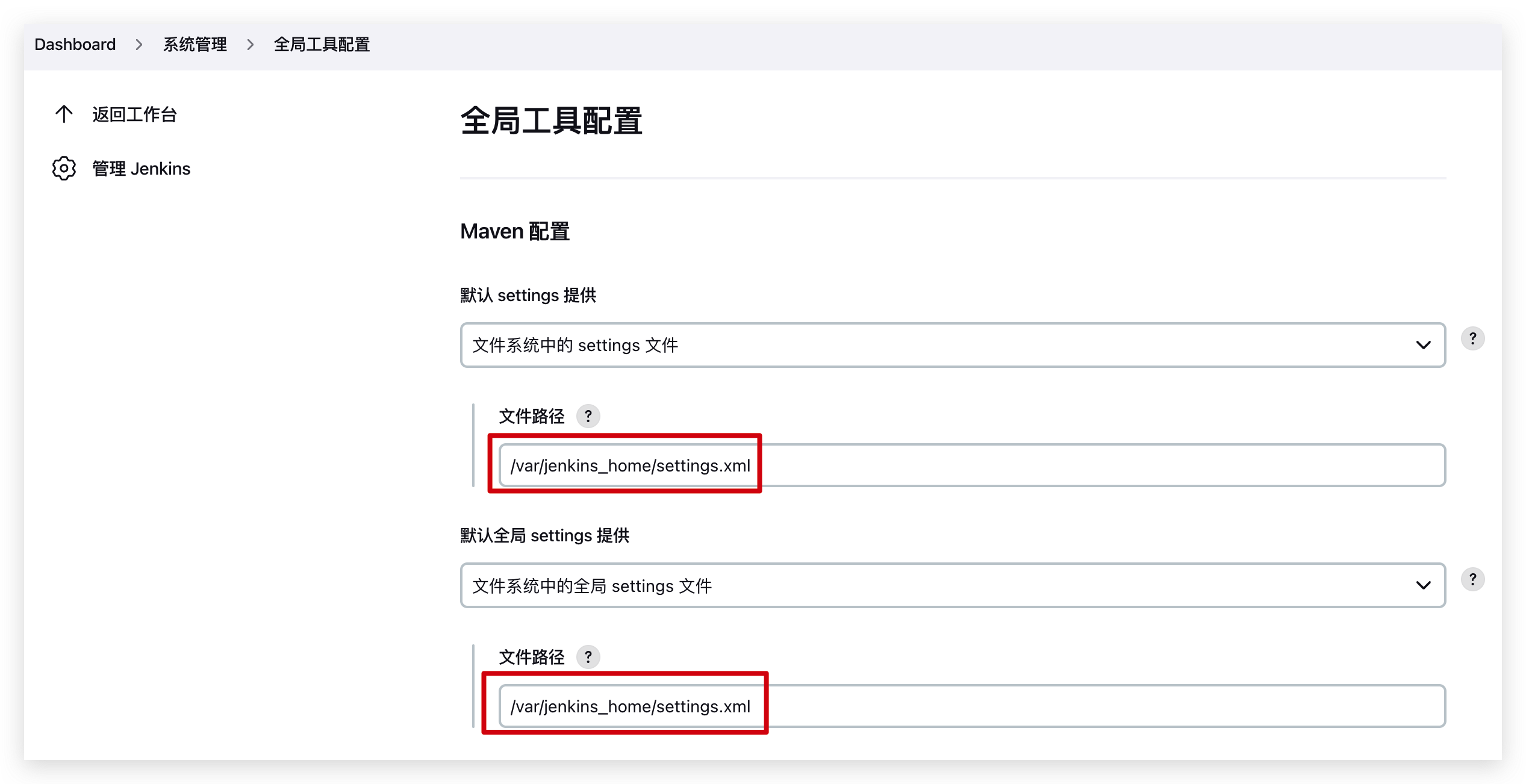Click the 默认全局 settings 提供 label
Screen dimensions: 1526x784
(x=545, y=535)
